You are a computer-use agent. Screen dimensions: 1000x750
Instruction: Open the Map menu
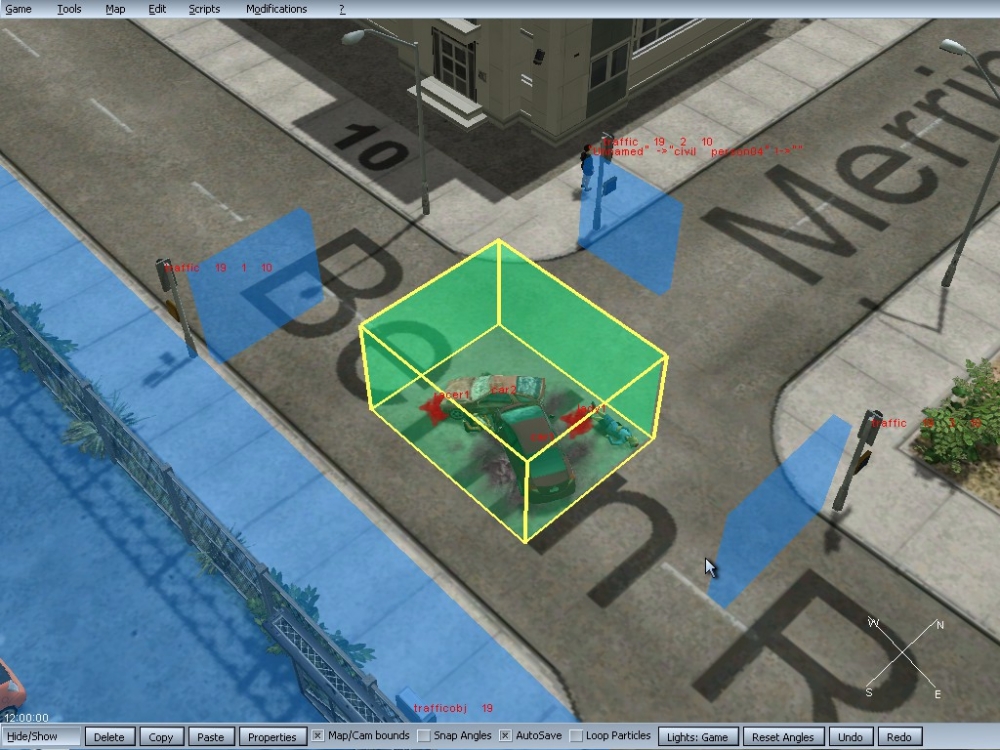115,9
